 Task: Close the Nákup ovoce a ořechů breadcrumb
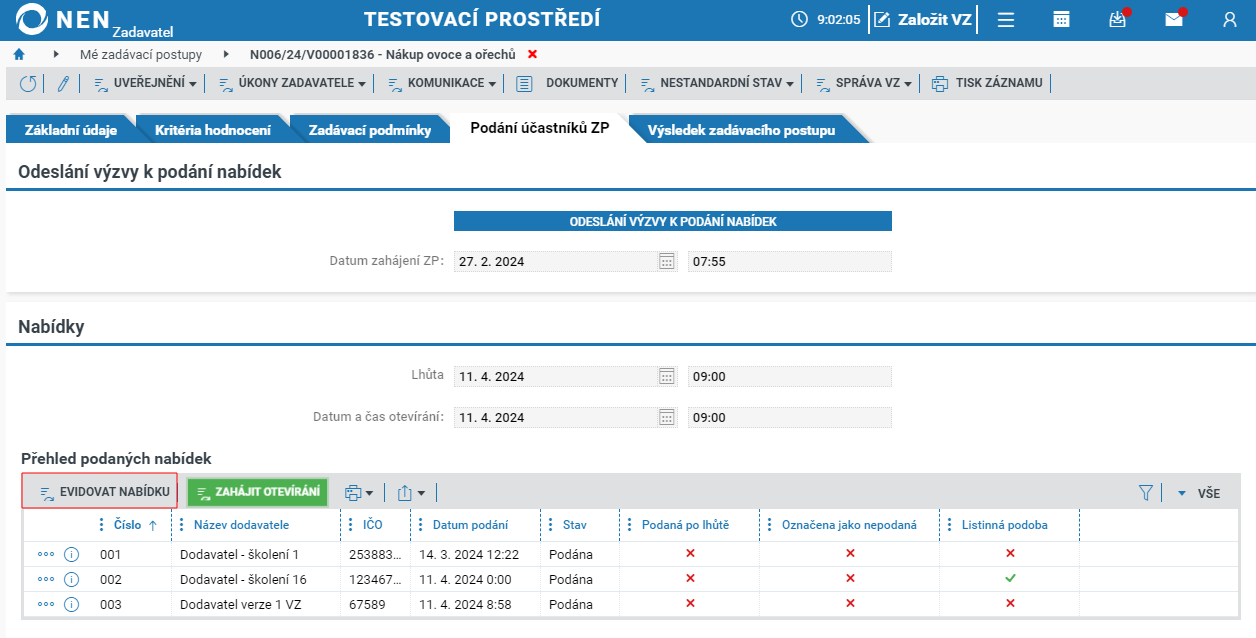click(x=532, y=54)
